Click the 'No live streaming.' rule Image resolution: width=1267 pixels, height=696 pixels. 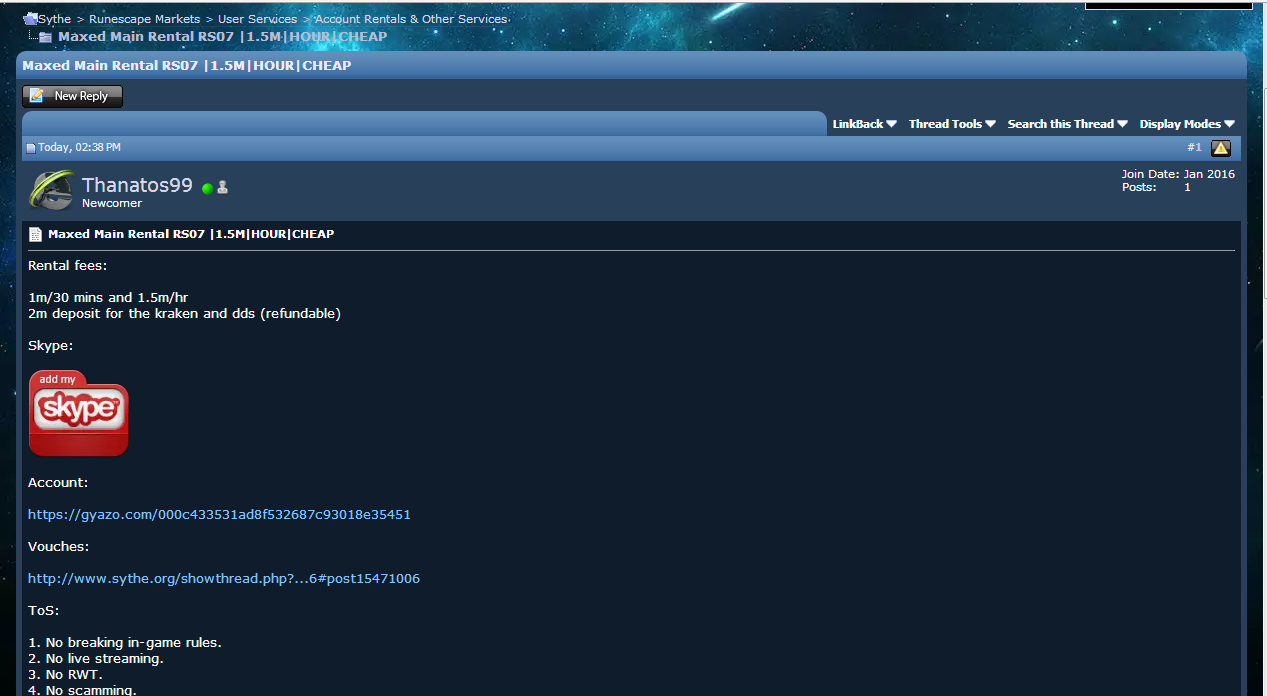click(96, 659)
